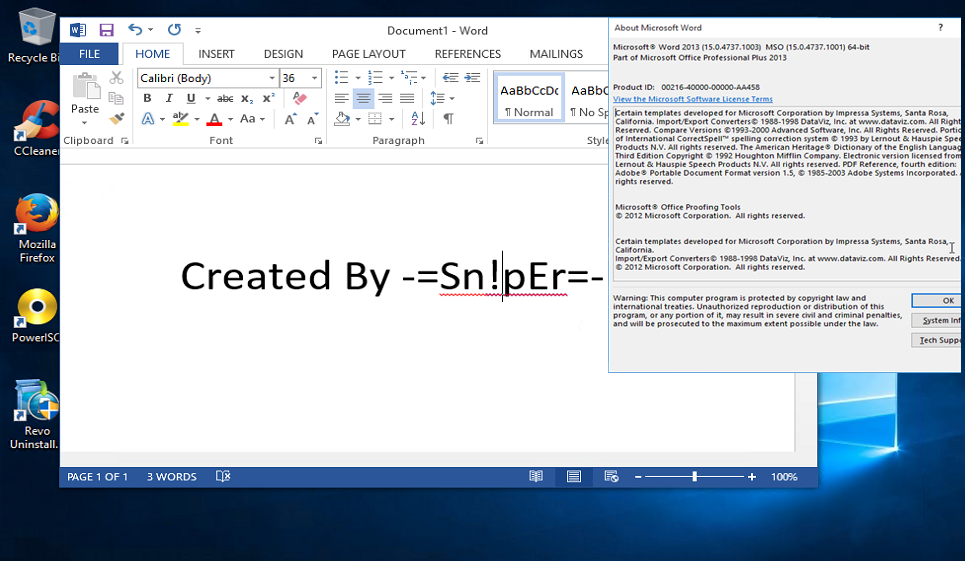965x561 pixels.
Task: Click the Shrink Font icon
Action: pos(312,119)
